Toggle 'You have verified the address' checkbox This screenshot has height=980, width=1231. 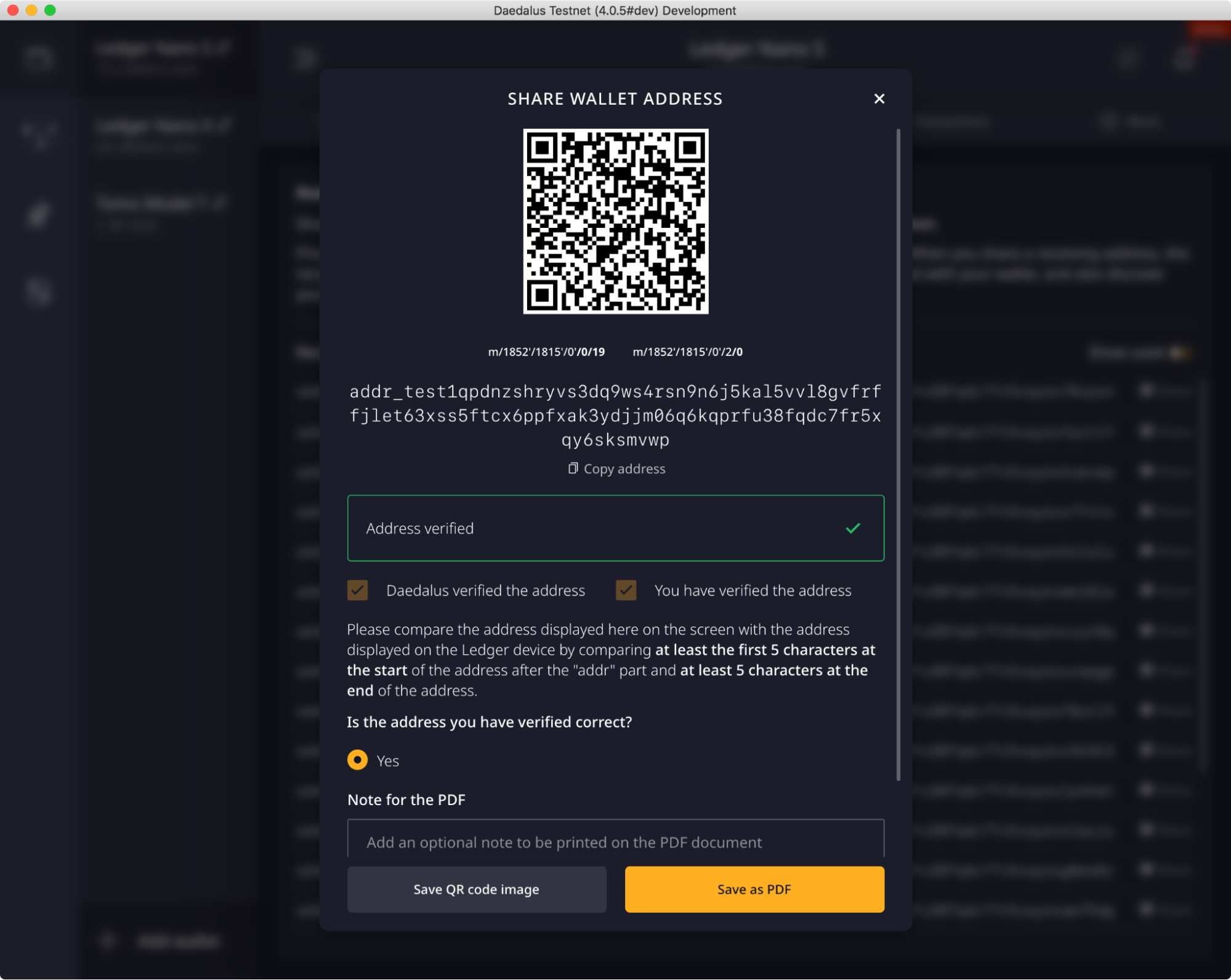tap(626, 590)
